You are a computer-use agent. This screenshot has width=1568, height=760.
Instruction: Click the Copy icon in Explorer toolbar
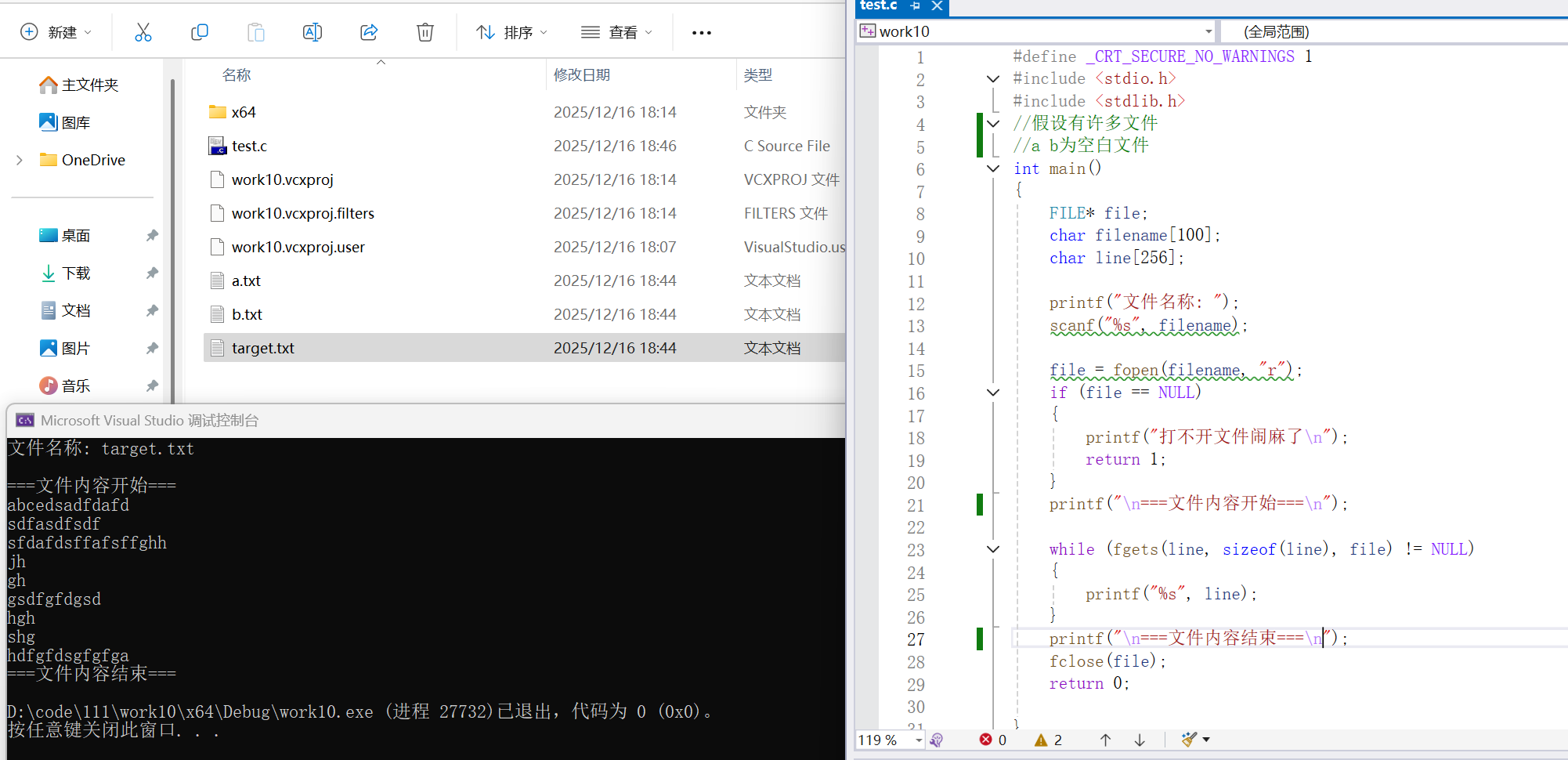click(199, 32)
